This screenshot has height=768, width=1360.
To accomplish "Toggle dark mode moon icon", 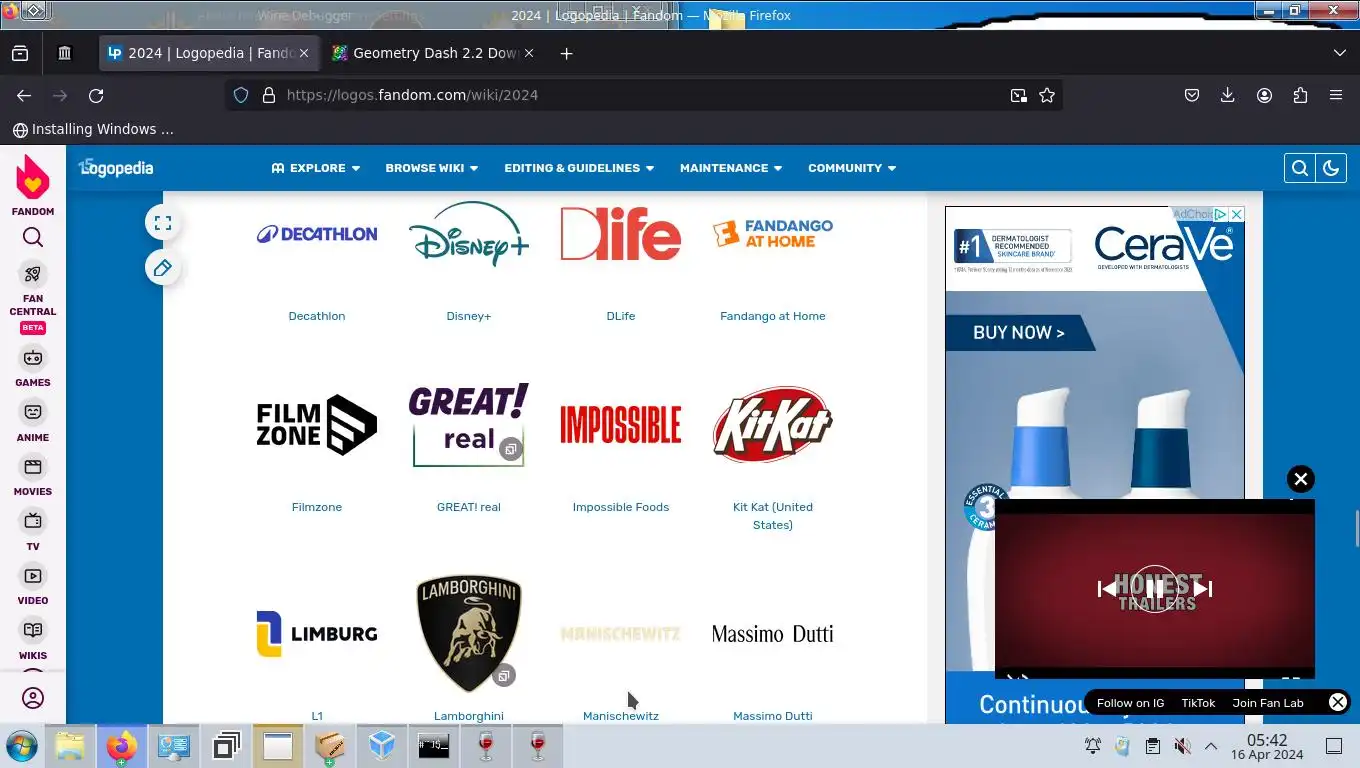I will (x=1331, y=168).
